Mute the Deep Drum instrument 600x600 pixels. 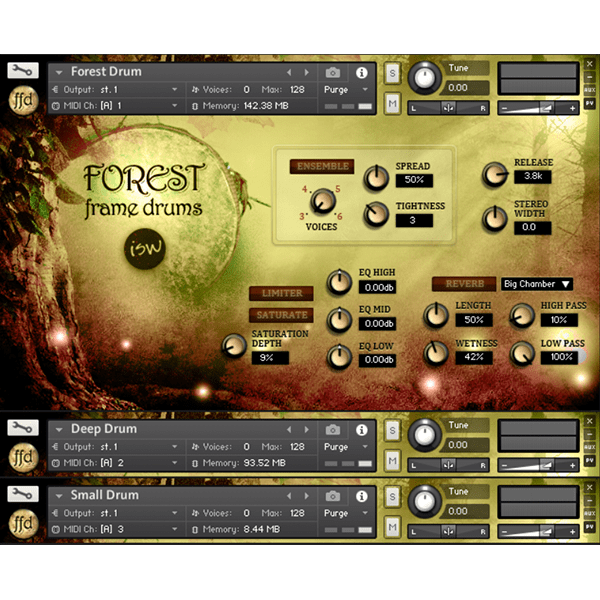[x=392, y=460]
